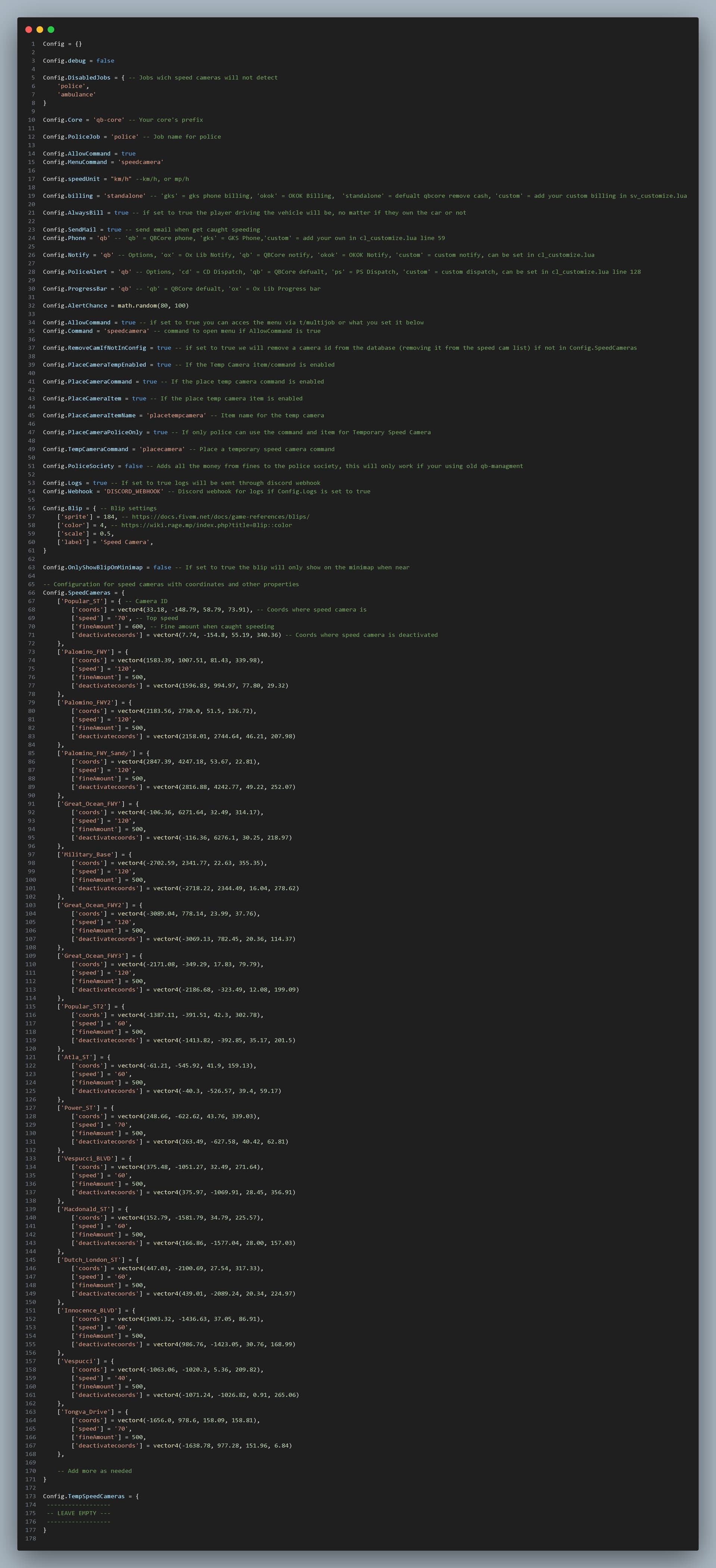Click "Config.debug" on line 3
Screen dimensions: 716x1568
pos(65,61)
